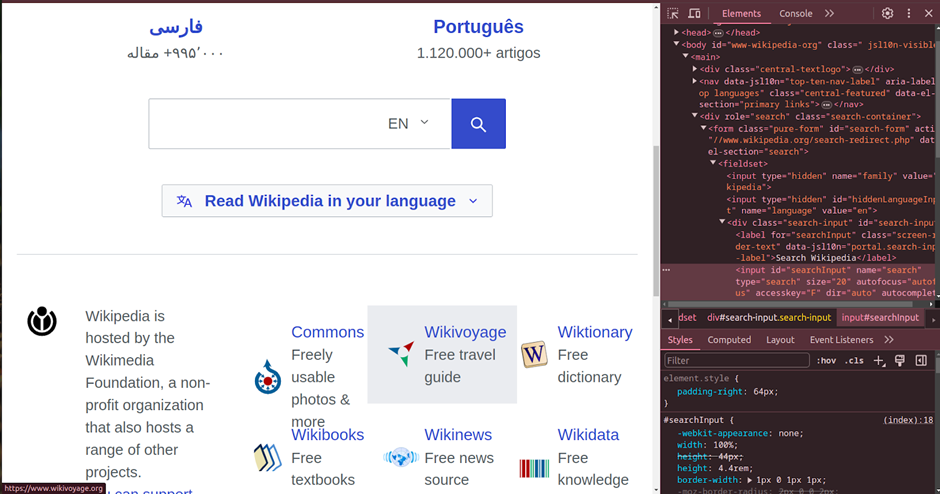Collapse the search-form form node
Viewport: 940px width, 494px height.
tap(704, 128)
